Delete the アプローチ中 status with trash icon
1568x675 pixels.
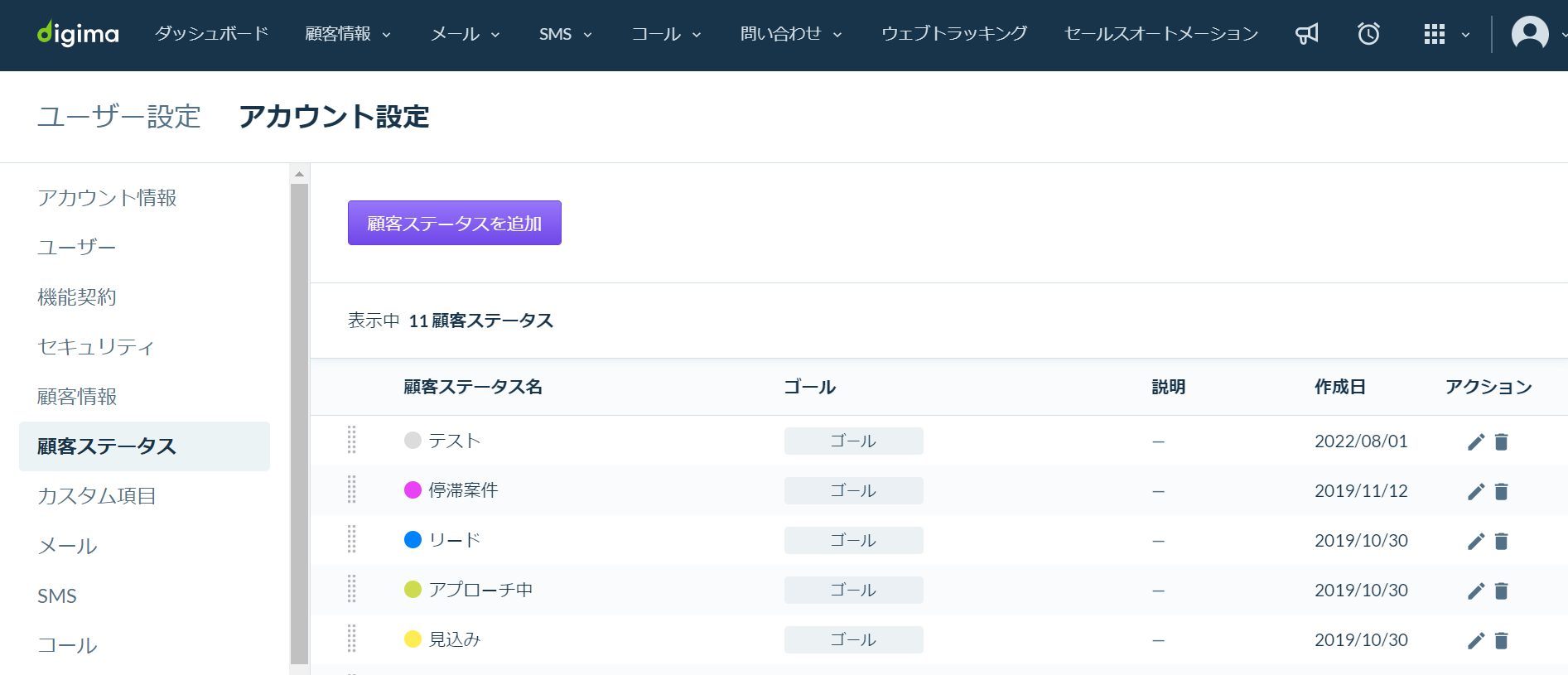click(1501, 591)
